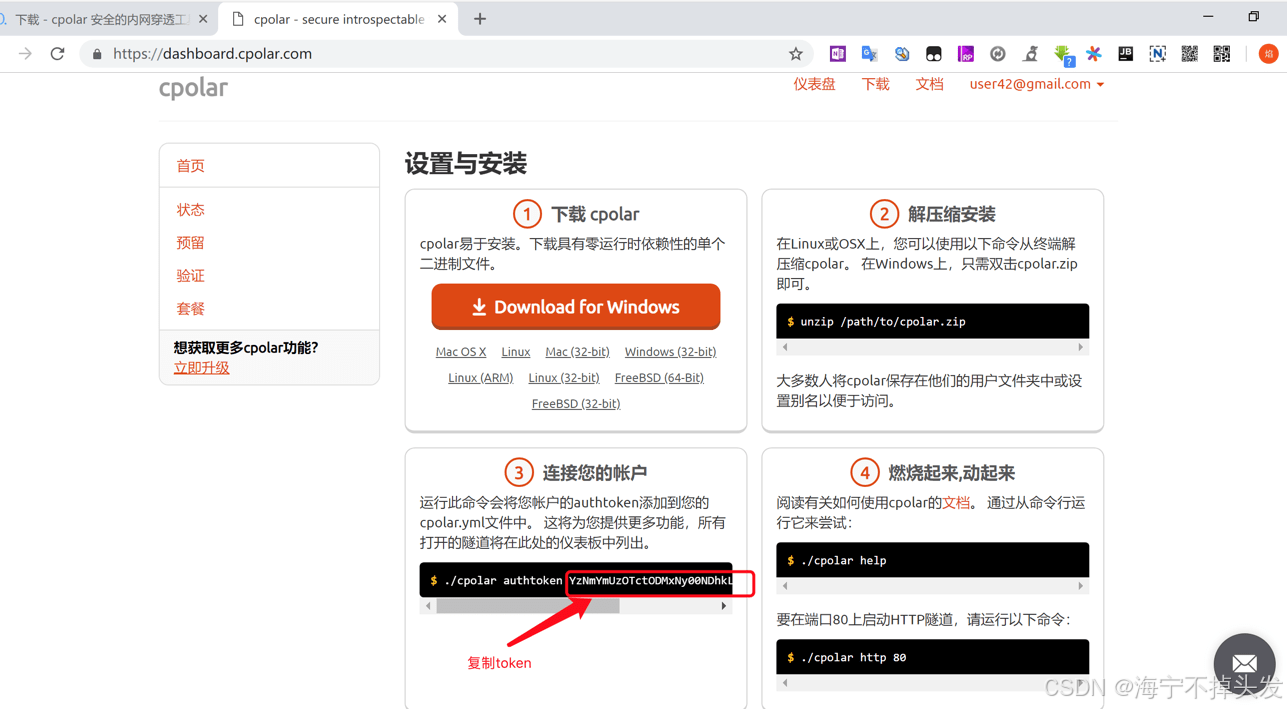
Task: Click the unzip box scrollbar right arrow
Action: 1081,348
